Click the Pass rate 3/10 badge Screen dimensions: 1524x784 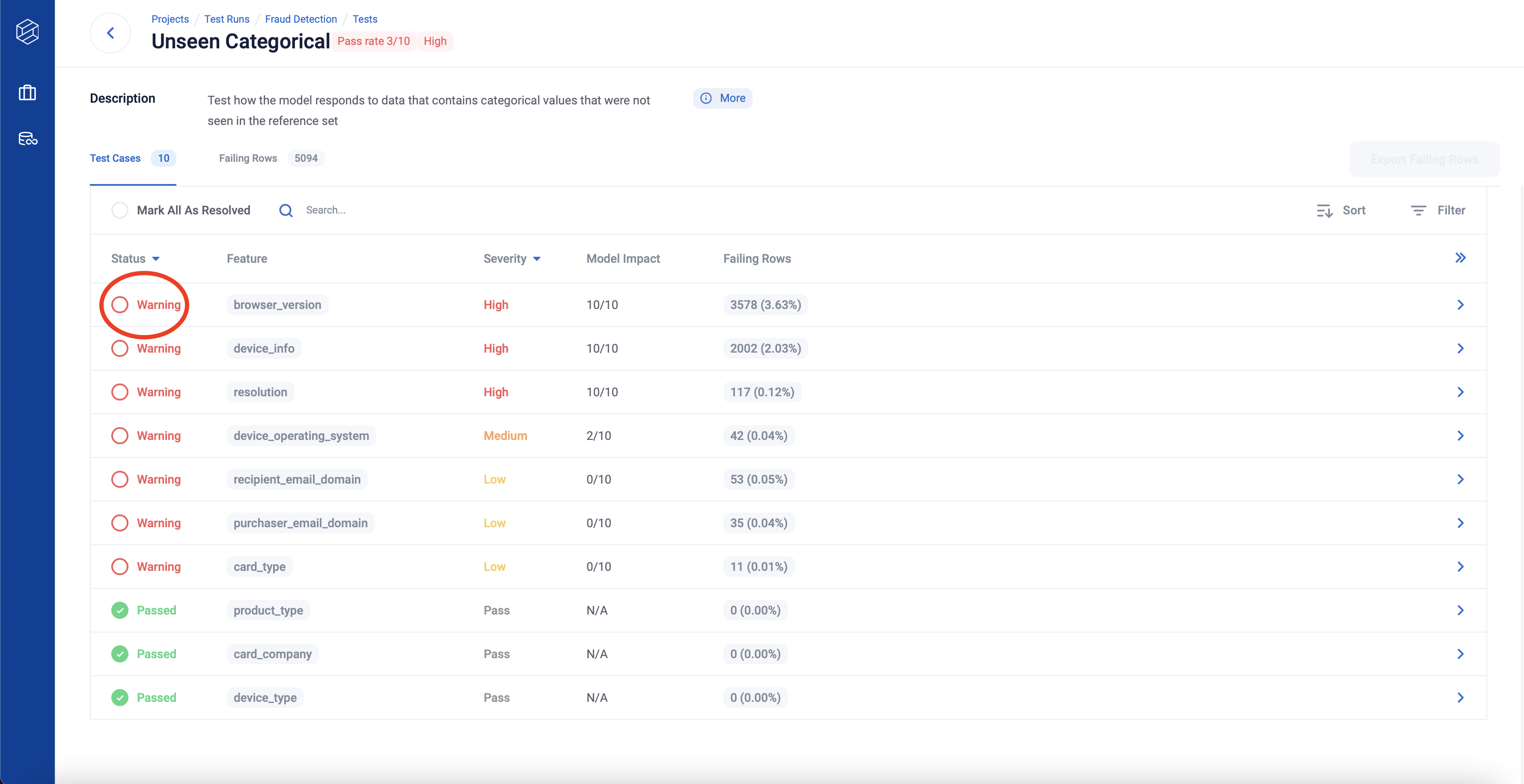[x=373, y=42]
